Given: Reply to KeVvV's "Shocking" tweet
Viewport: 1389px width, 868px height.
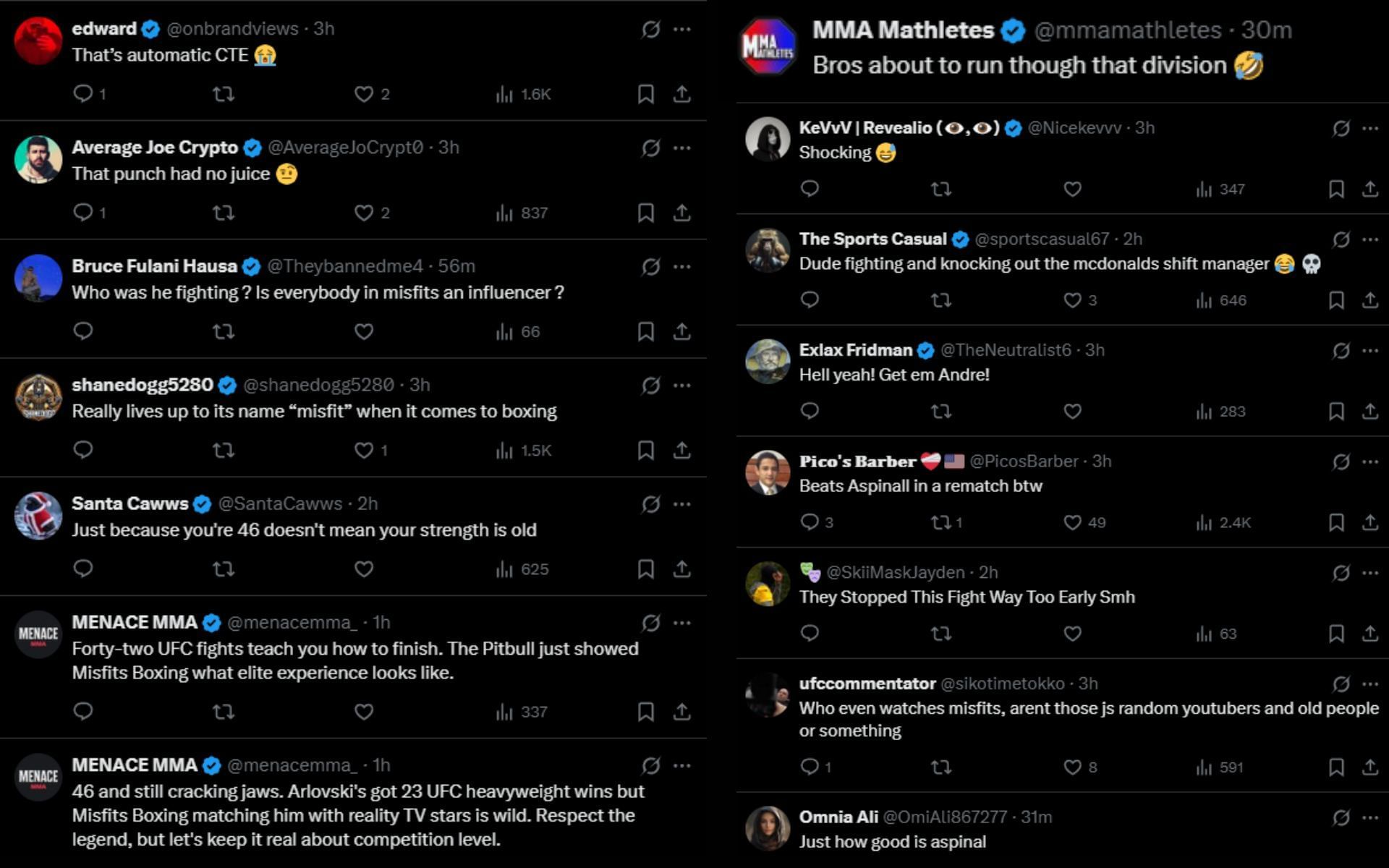Looking at the screenshot, I should click(811, 190).
